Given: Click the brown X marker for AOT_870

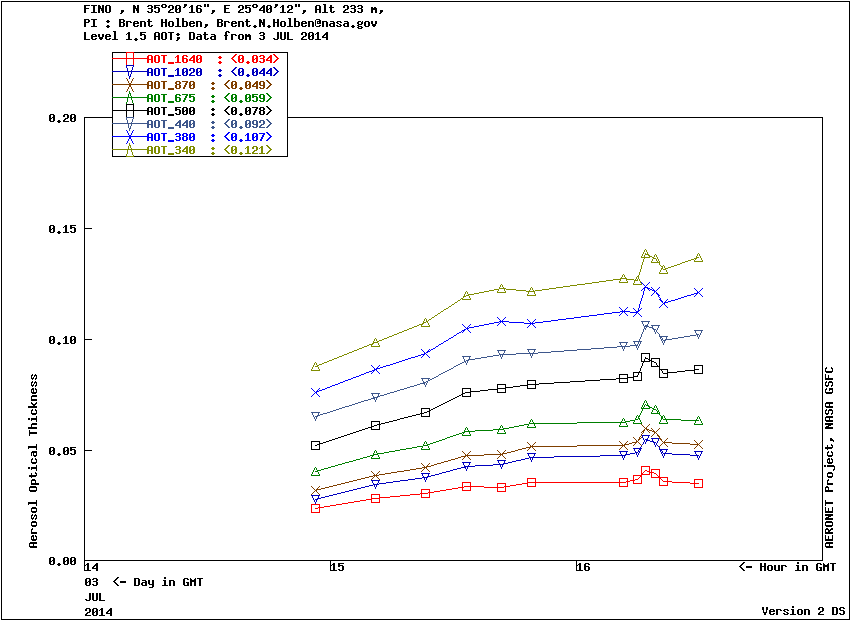Looking at the screenshot, I should coord(129,86).
